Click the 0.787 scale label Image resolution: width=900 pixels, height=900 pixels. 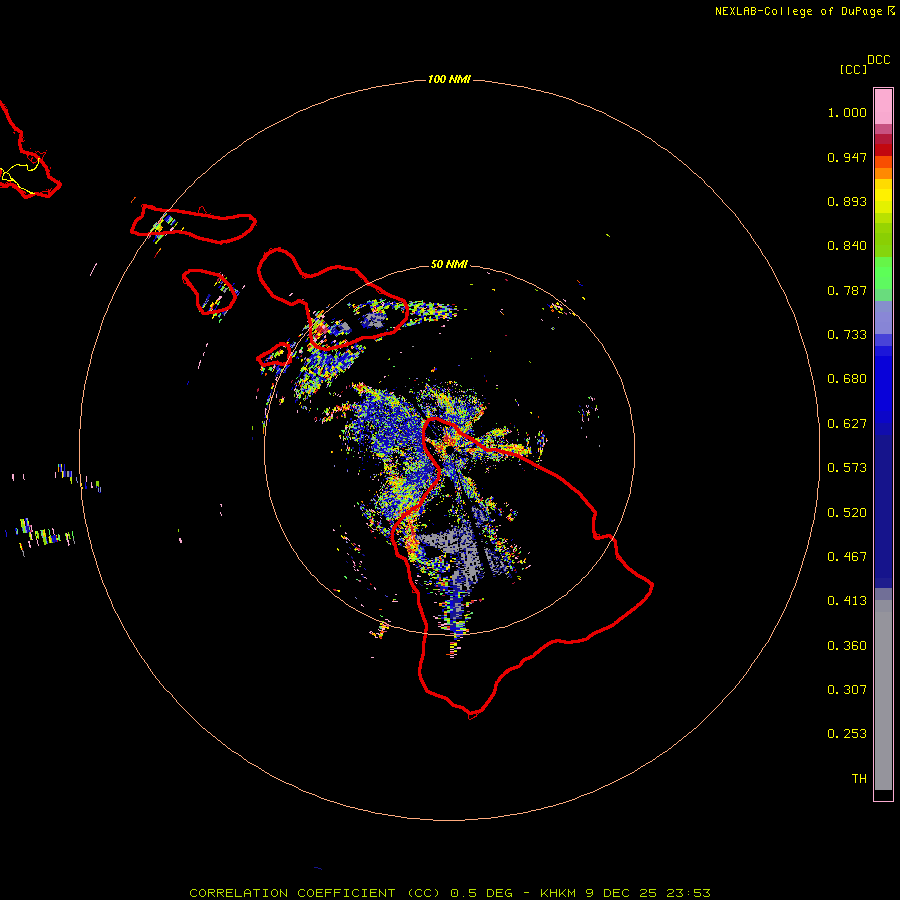tap(847, 290)
